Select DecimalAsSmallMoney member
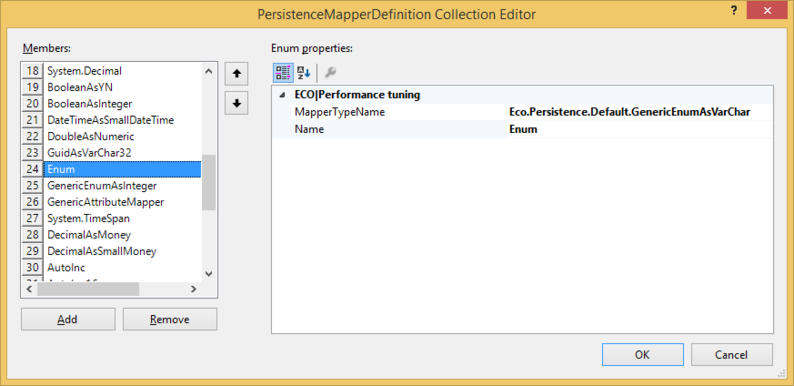This screenshot has height=386, width=794. pos(122,251)
